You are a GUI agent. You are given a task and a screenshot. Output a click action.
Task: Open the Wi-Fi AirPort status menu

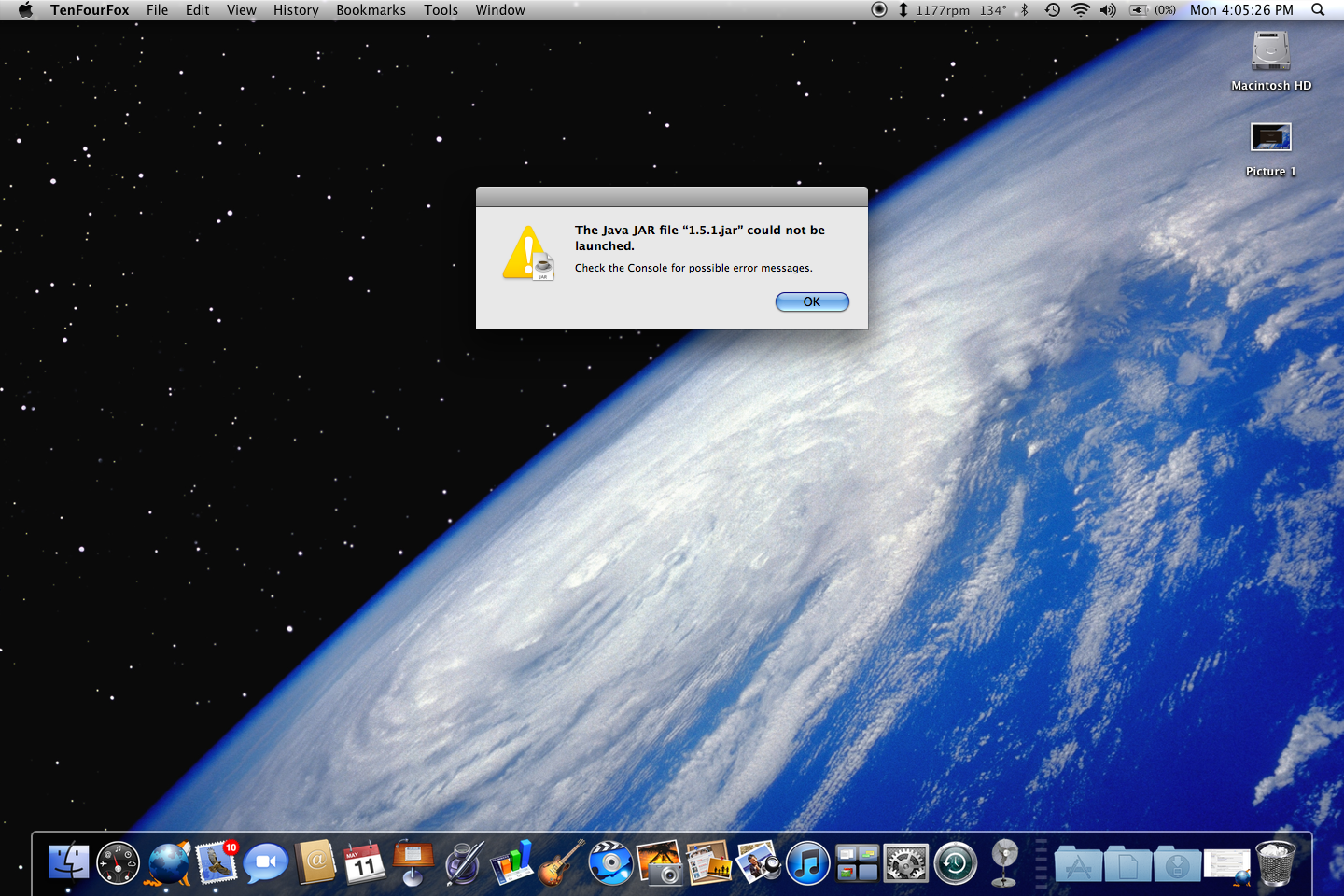pos(1081,9)
